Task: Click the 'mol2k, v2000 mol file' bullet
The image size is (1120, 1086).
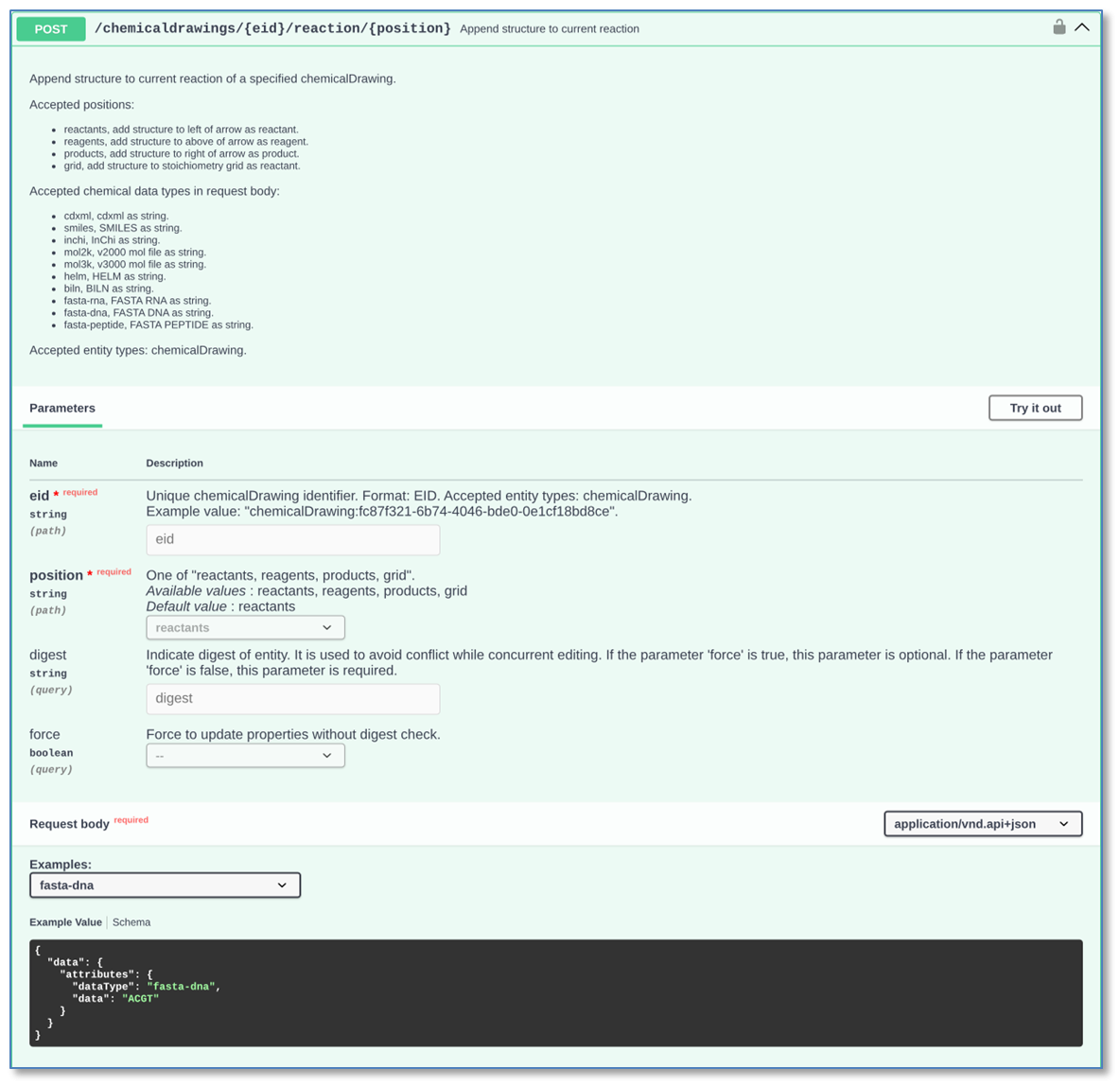Action: (x=135, y=253)
